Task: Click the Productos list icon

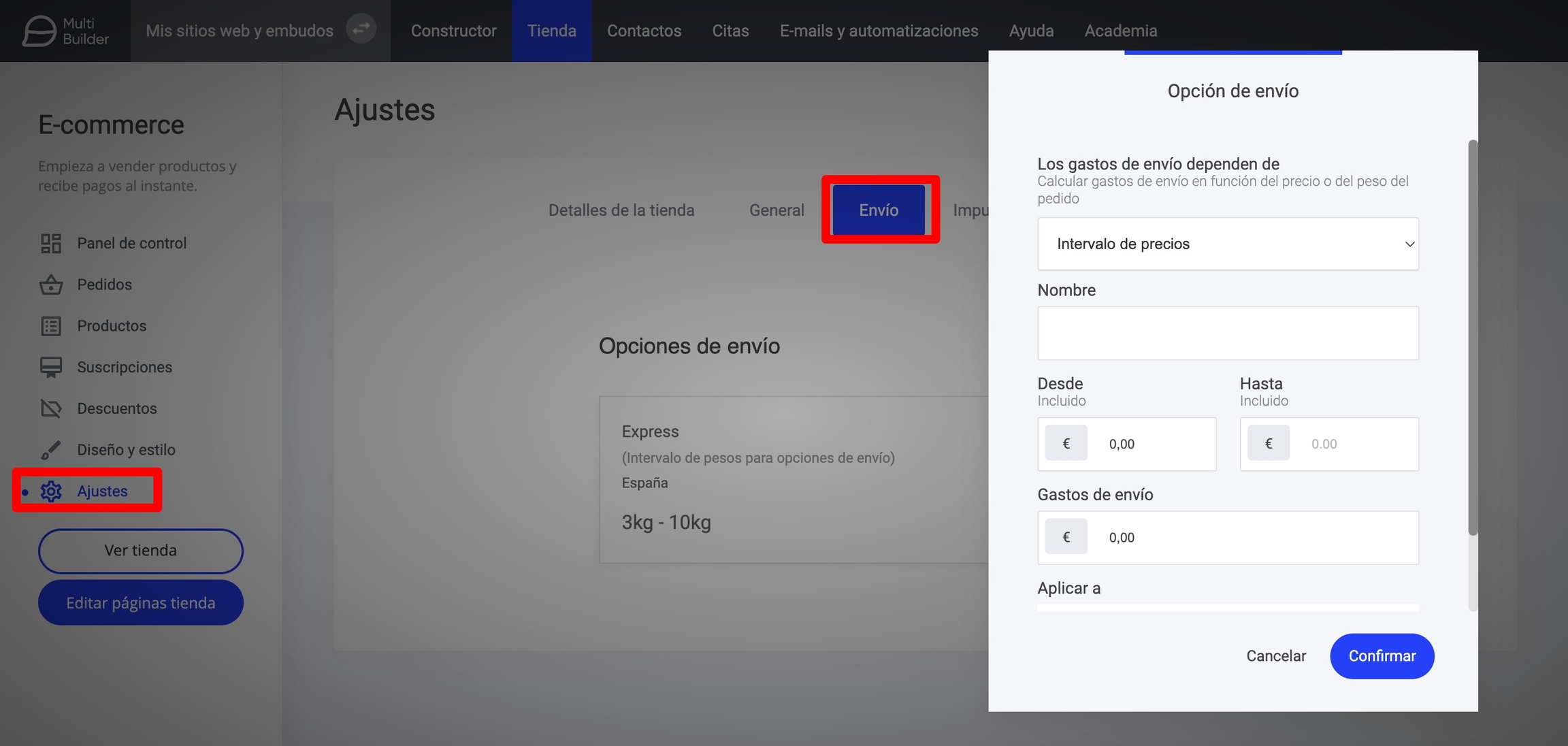Action: (51, 326)
